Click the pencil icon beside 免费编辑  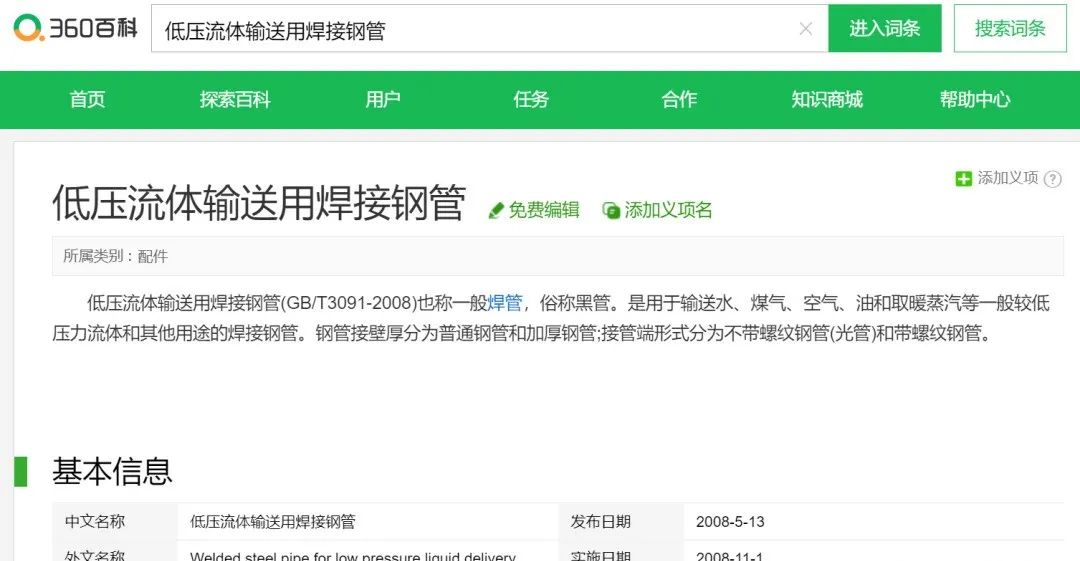[495, 210]
